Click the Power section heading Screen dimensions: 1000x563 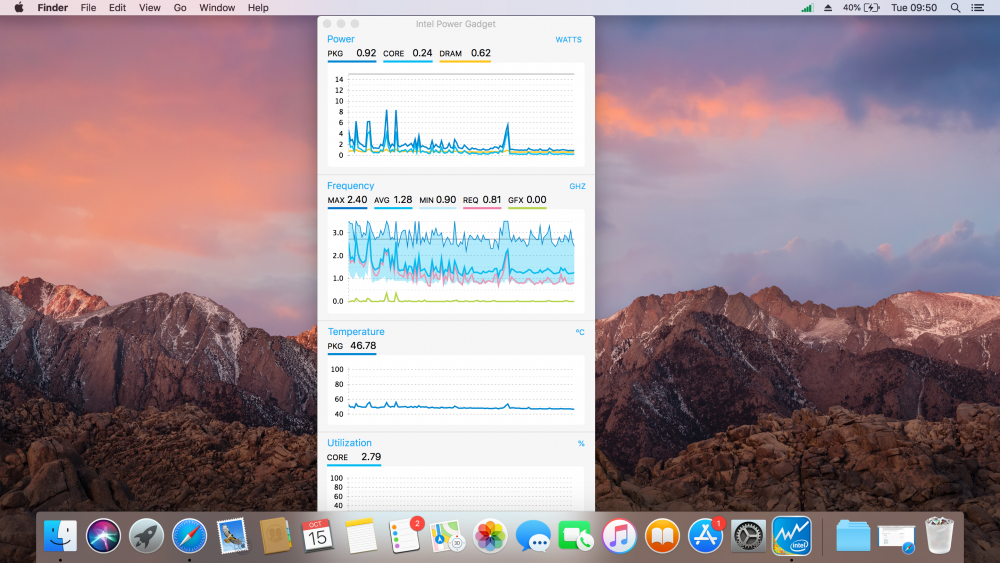point(341,39)
